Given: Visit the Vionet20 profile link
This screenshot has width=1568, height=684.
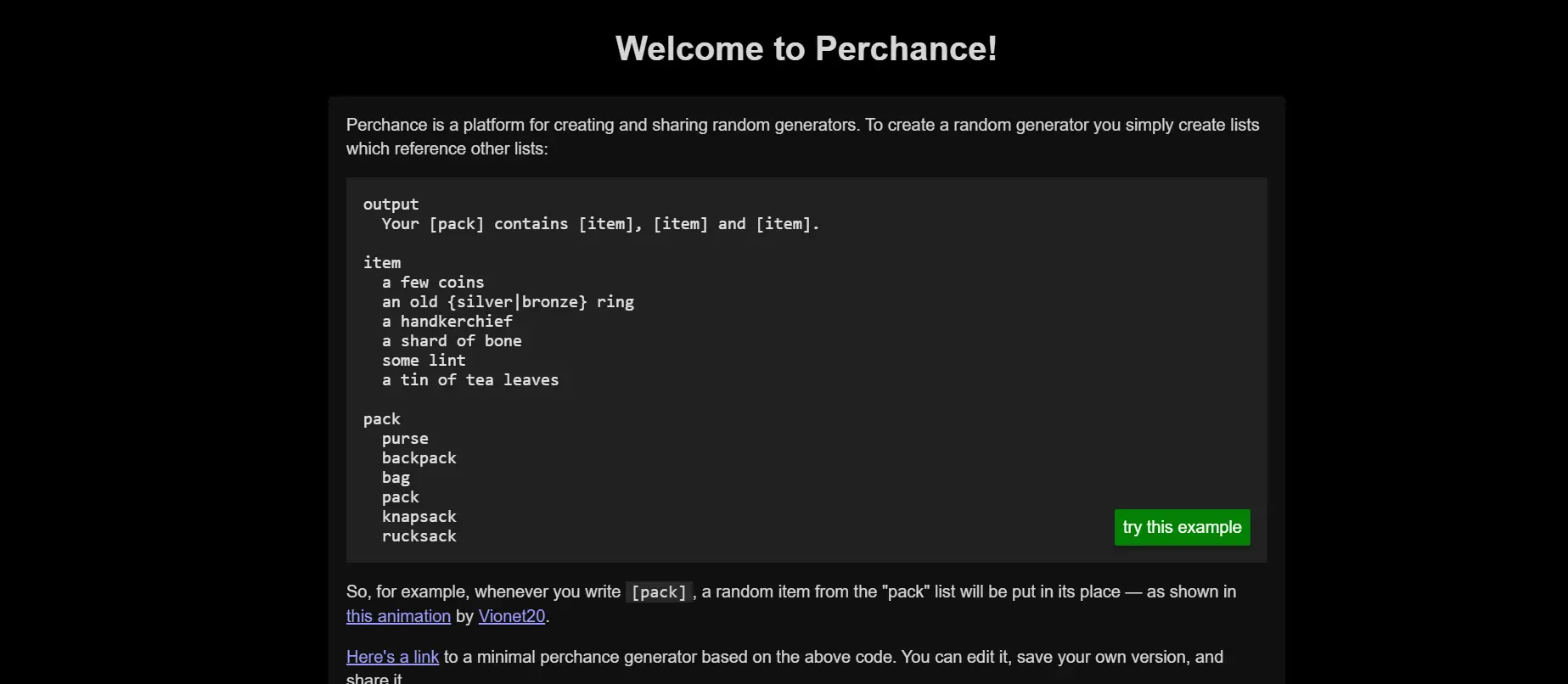Looking at the screenshot, I should pos(512,616).
